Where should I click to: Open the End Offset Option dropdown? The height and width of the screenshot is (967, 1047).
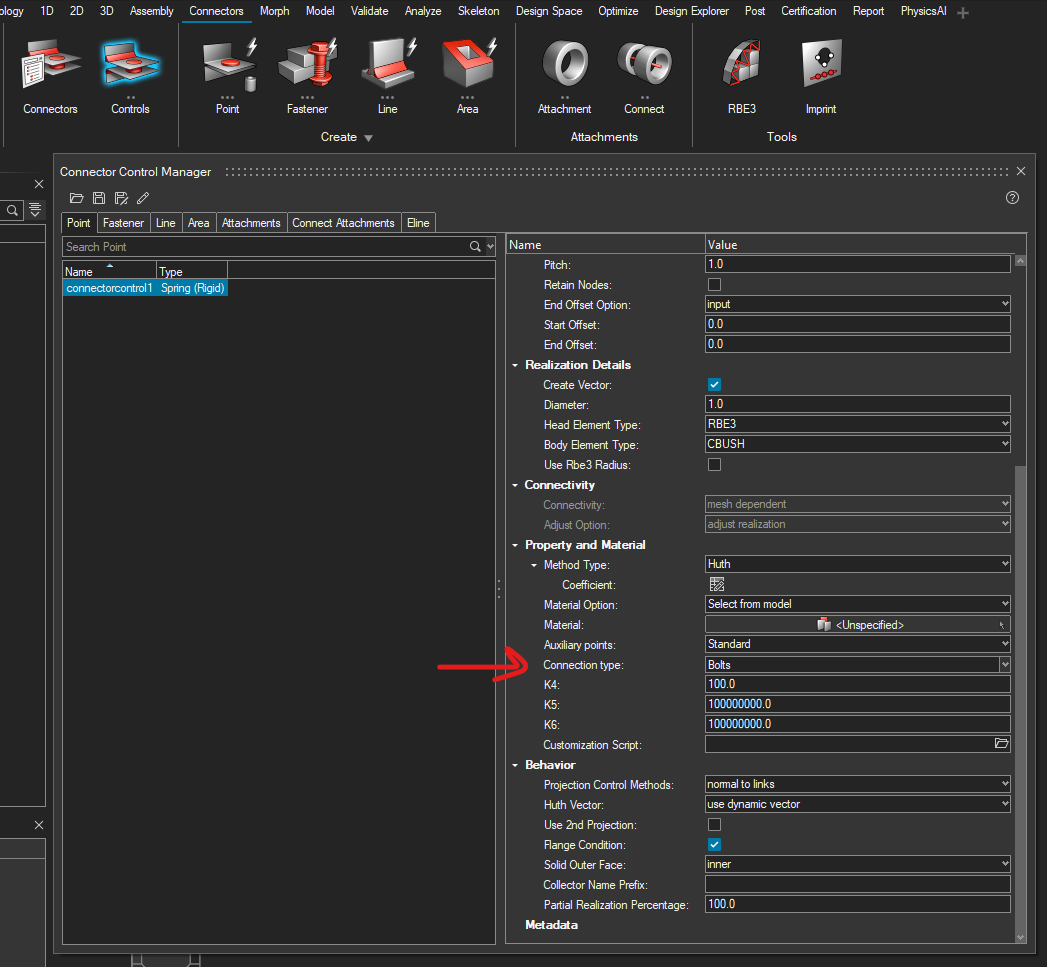857,305
